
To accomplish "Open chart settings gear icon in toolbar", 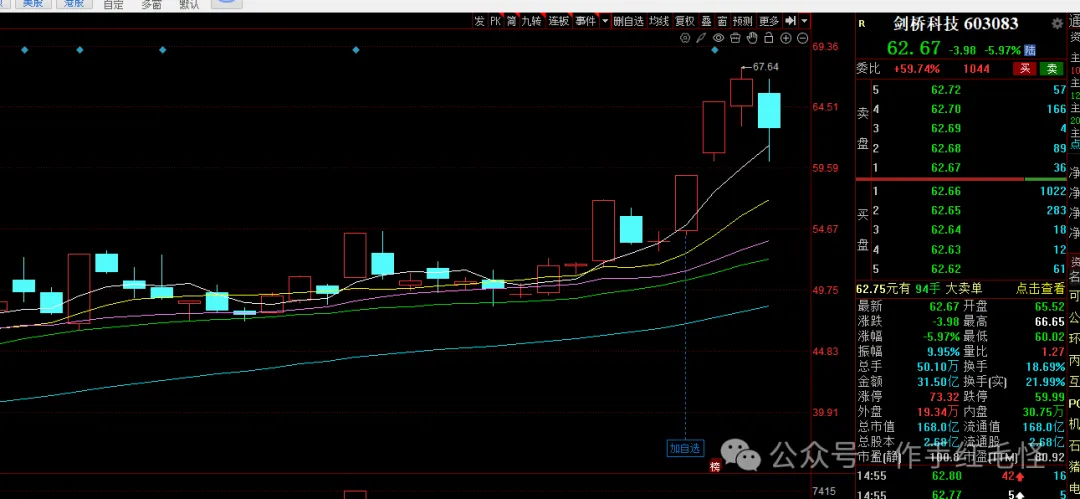I will pos(685,38).
